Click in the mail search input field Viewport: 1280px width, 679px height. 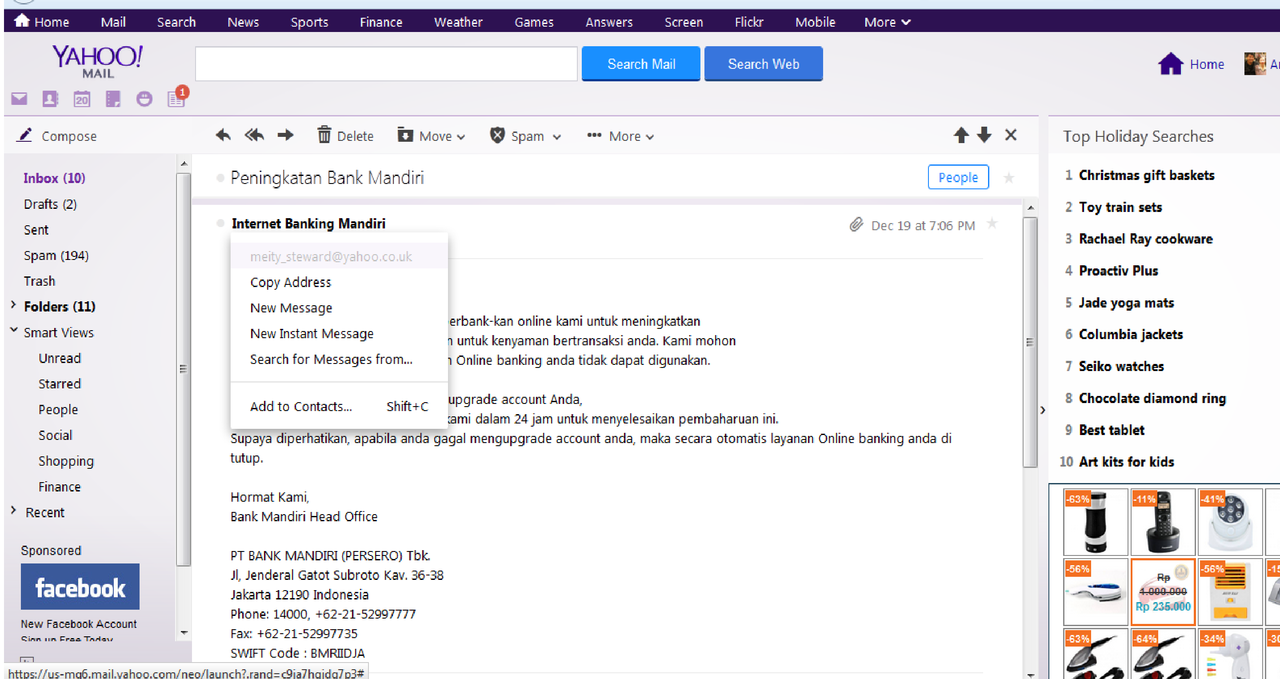(x=386, y=64)
